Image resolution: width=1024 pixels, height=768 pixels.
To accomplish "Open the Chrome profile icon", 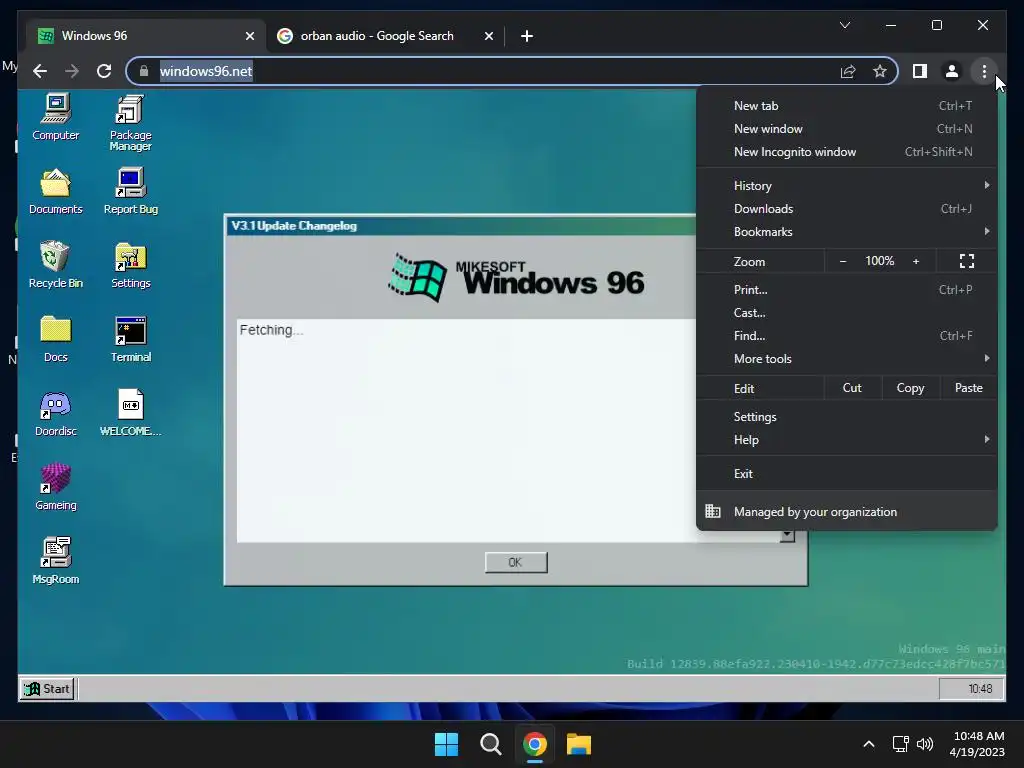I will [x=952, y=71].
